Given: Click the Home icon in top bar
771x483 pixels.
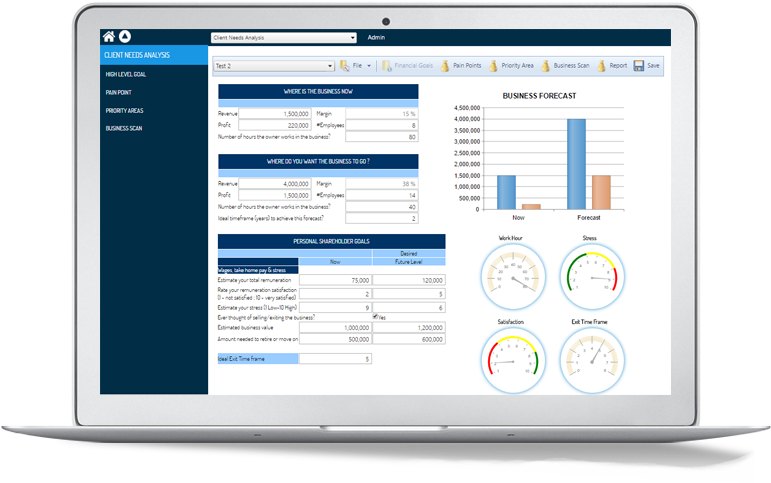Looking at the screenshot, I should click(x=109, y=37).
